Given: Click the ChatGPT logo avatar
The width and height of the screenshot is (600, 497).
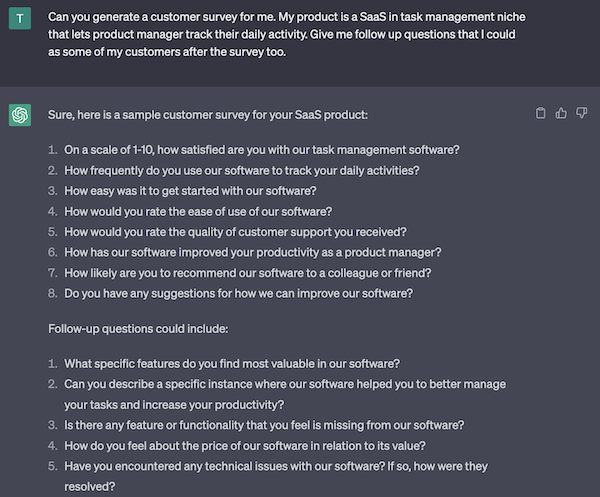Looking at the screenshot, I should (19, 115).
